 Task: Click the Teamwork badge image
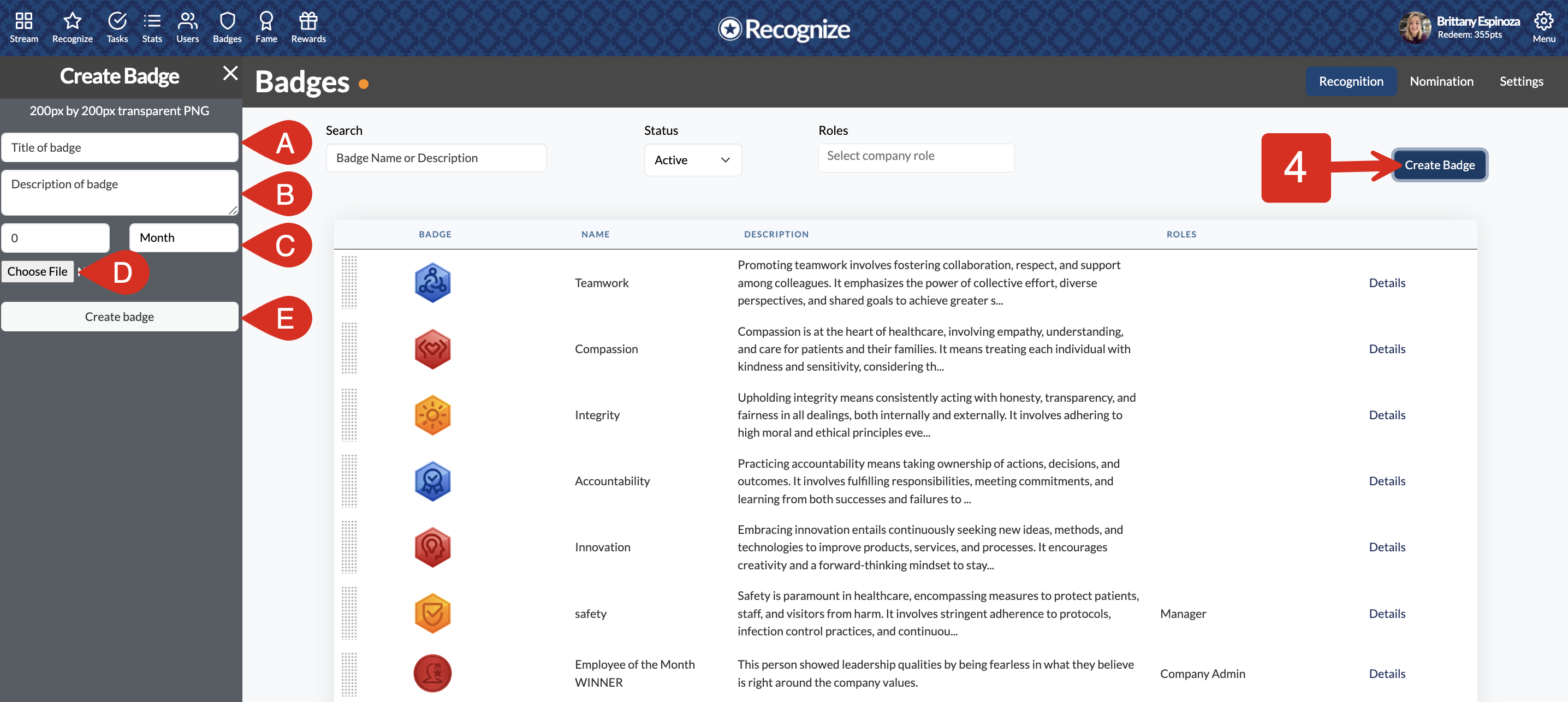point(432,283)
